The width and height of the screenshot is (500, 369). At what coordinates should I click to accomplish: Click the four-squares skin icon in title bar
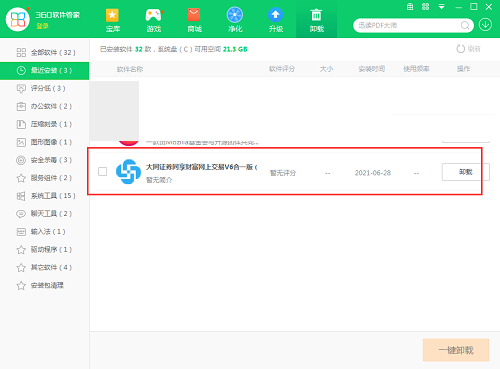pyautogui.click(x=426, y=7)
